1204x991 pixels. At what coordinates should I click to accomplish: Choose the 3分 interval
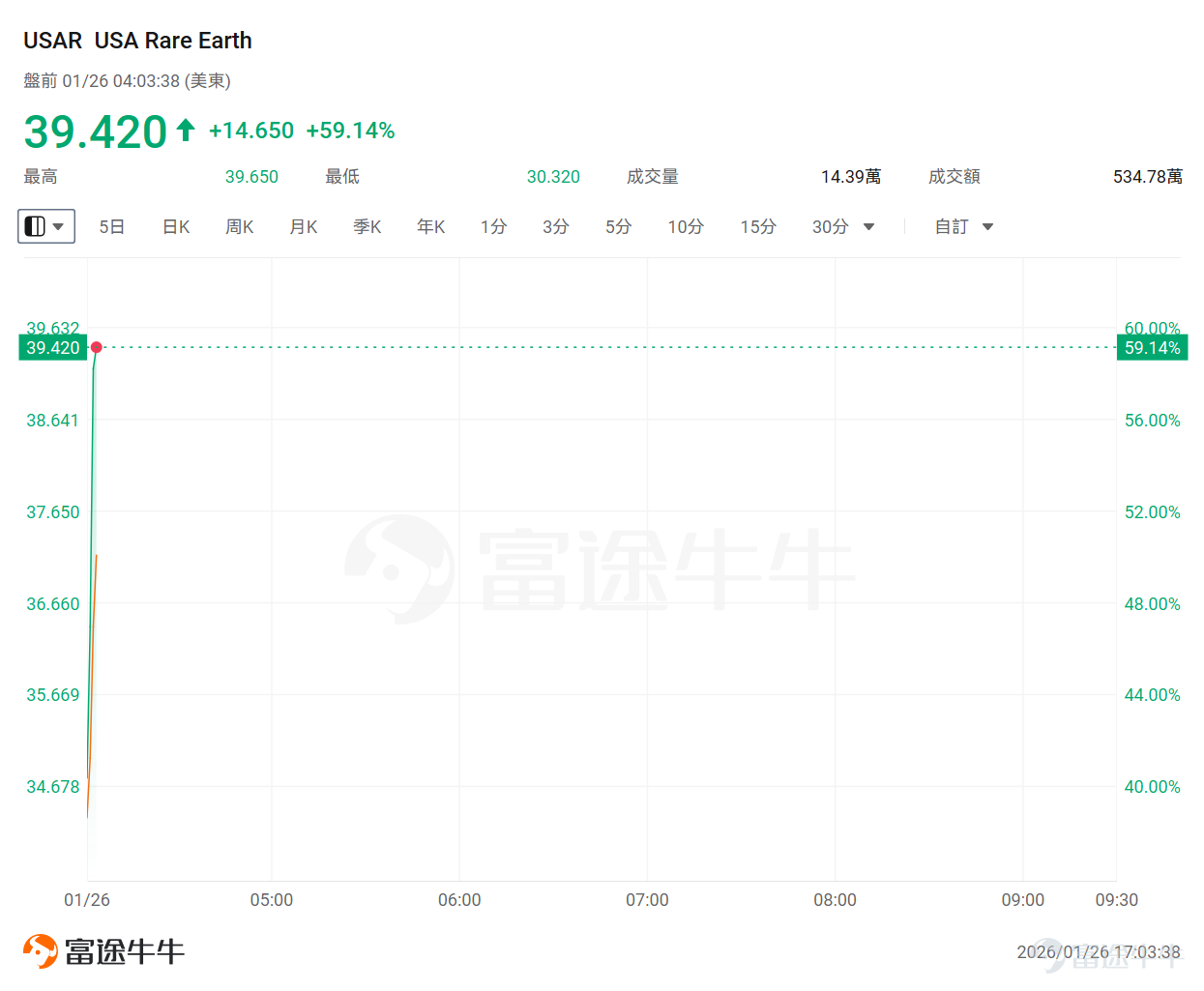[x=555, y=226]
